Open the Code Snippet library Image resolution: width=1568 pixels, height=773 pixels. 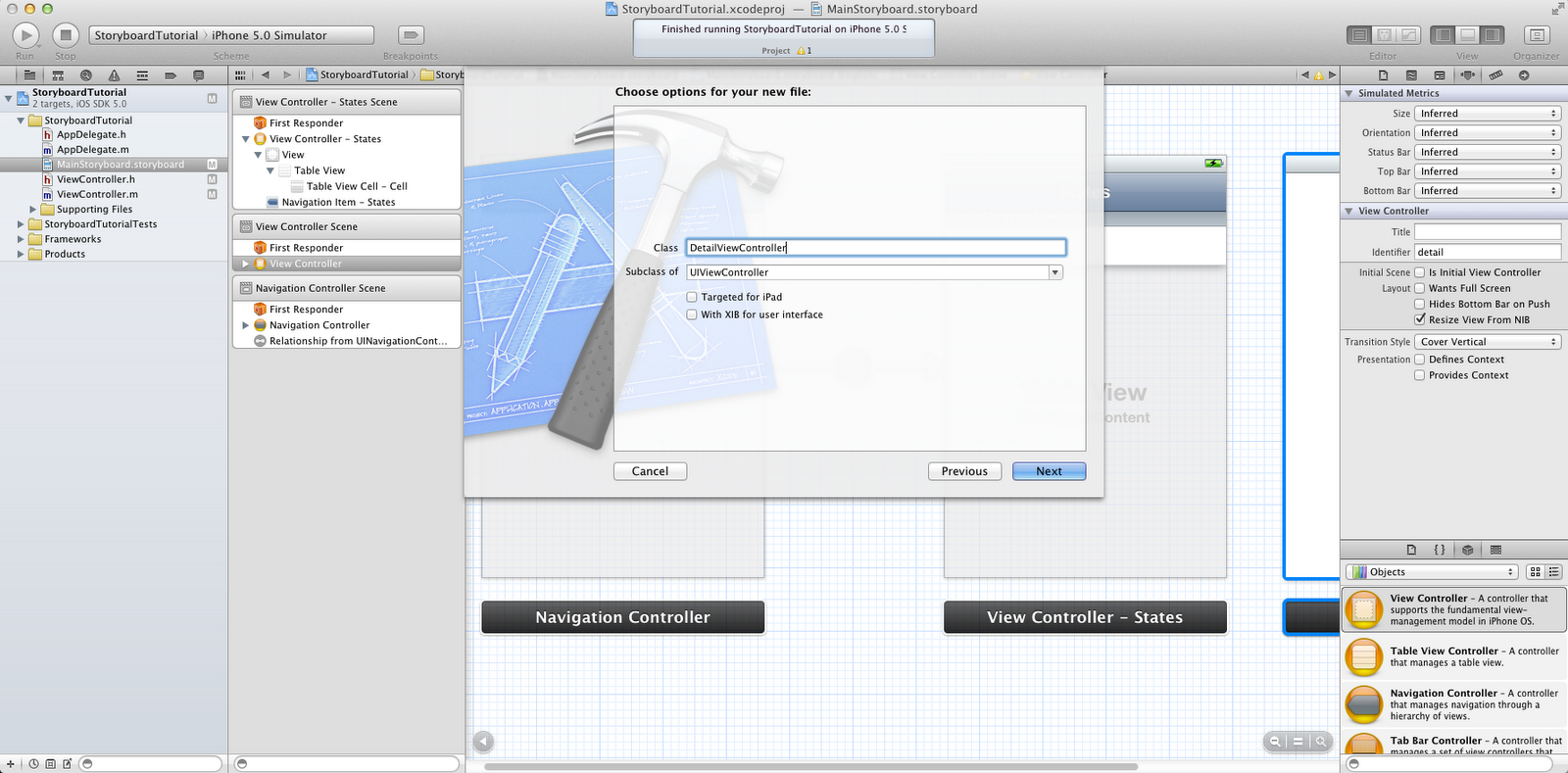(1440, 550)
